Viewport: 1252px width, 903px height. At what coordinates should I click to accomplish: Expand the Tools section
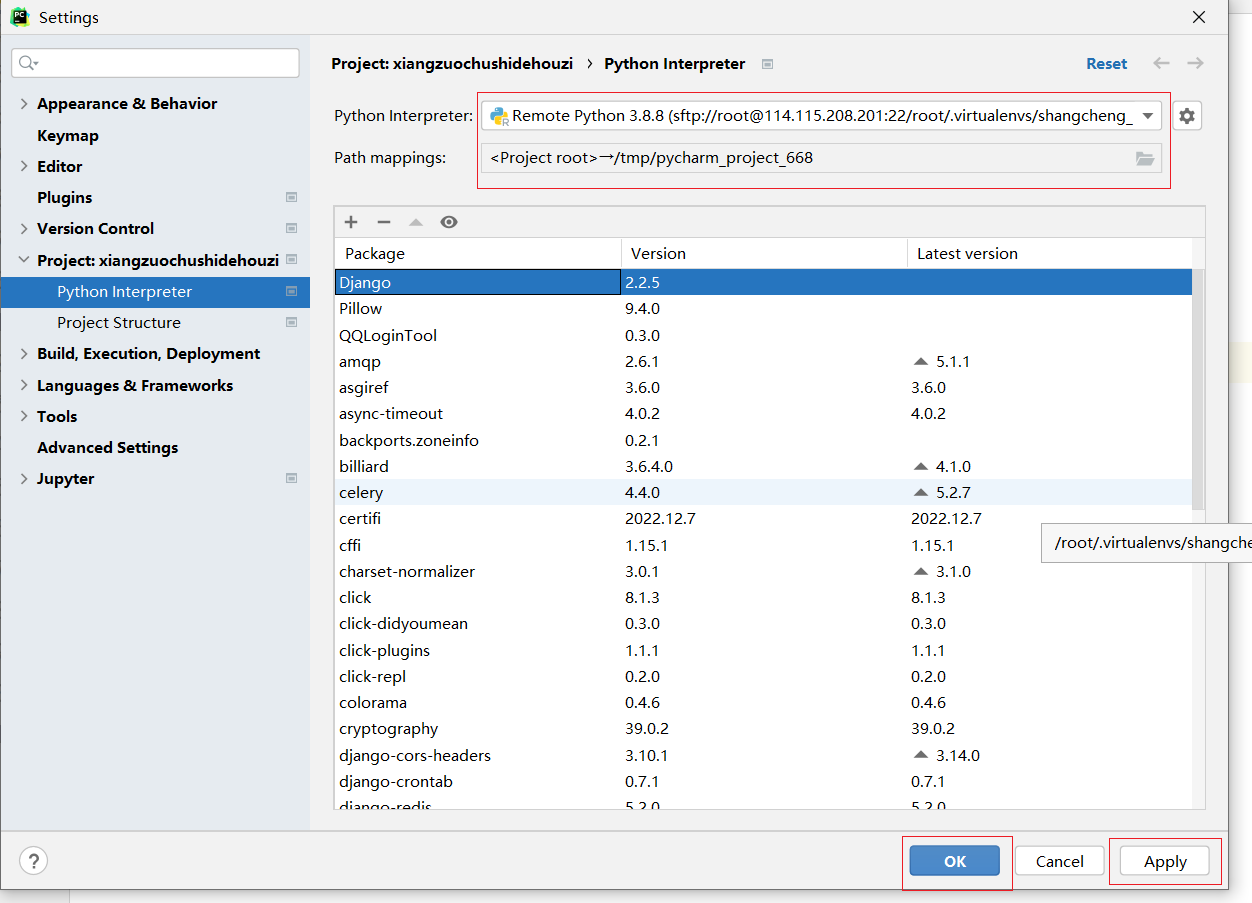(x=24, y=416)
